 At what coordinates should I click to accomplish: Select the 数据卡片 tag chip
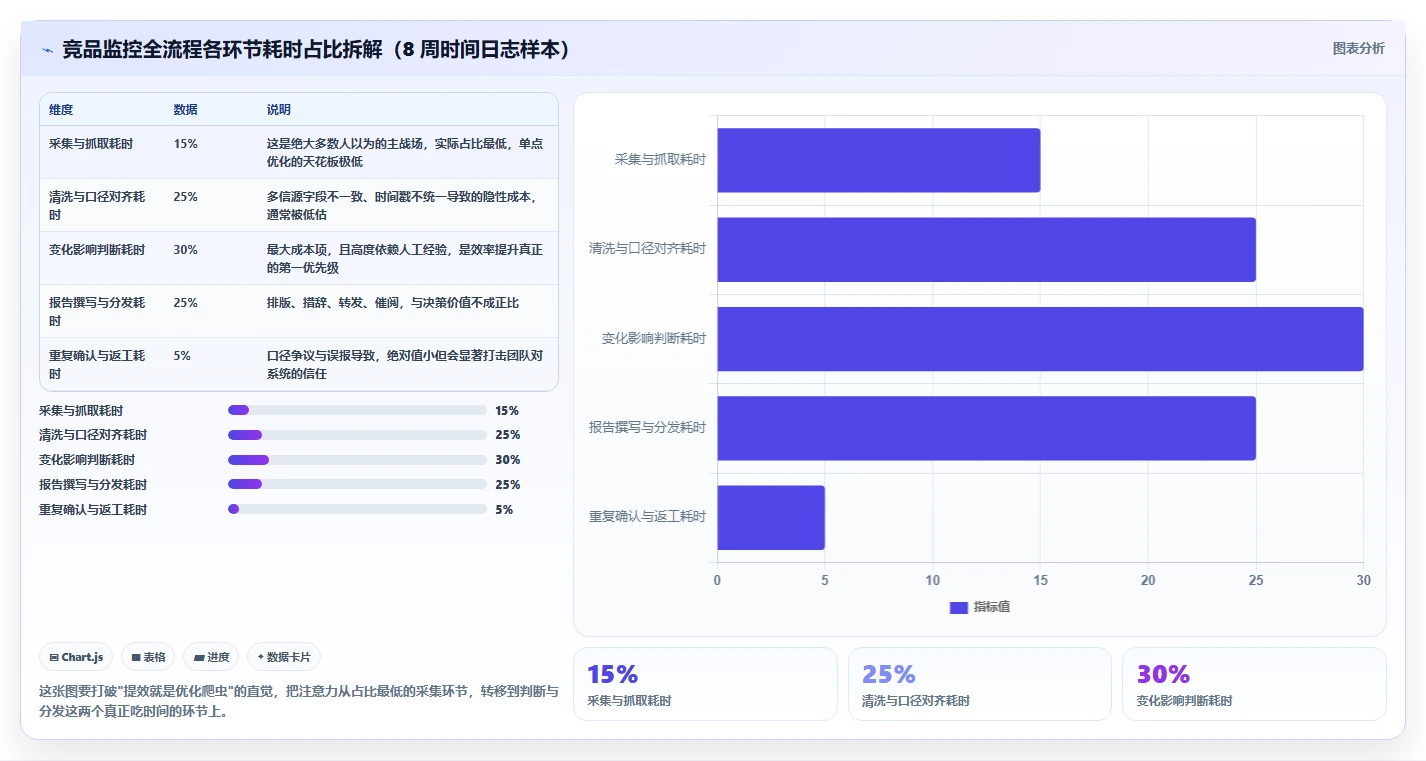pyautogui.click(x=284, y=657)
